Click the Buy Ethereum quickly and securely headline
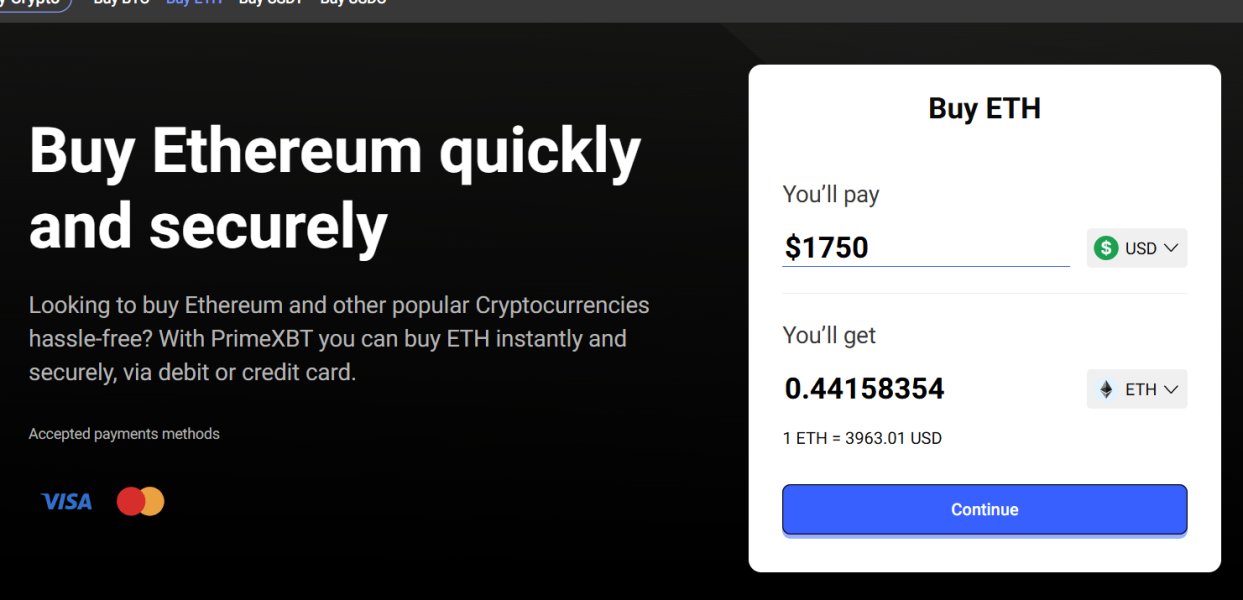This screenshot has width=1243, height=600. point(334,189)
